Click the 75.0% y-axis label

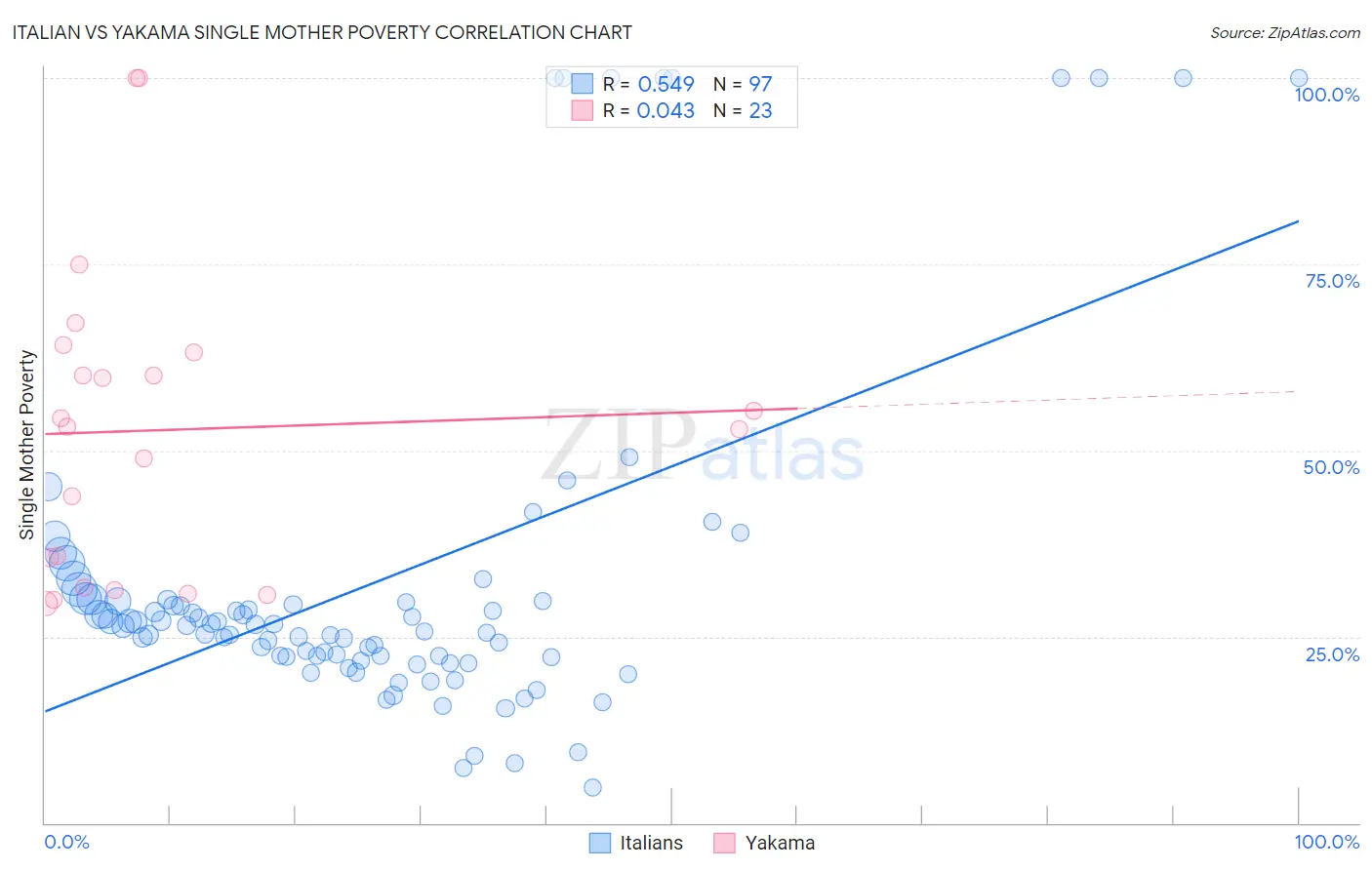(1332, 281)
